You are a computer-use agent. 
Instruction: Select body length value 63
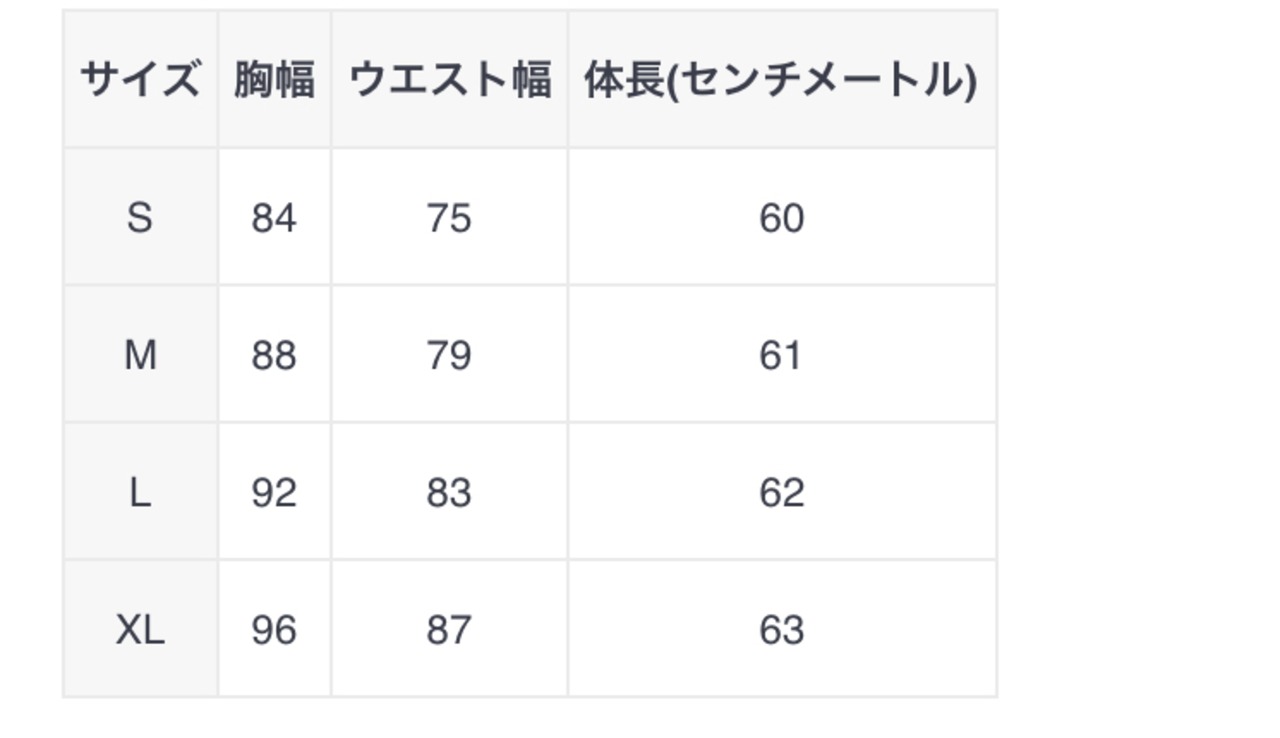781,629
